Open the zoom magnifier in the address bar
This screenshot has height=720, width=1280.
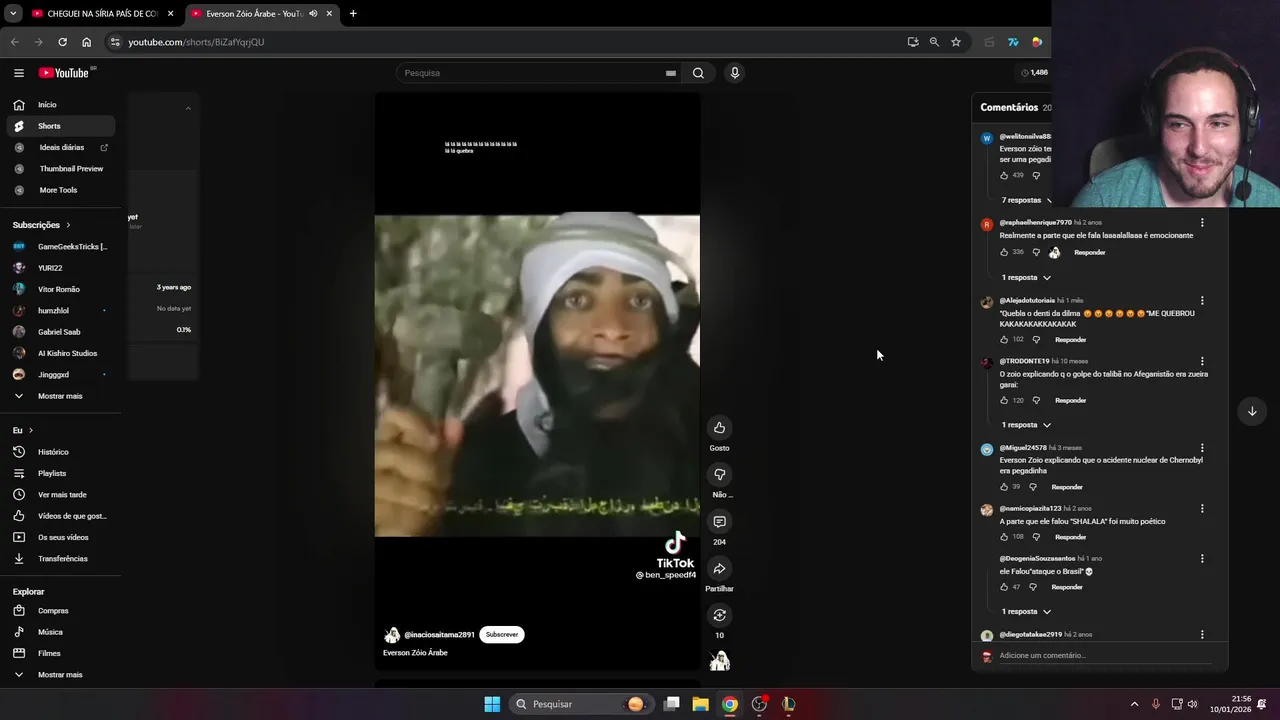[934, 42]
